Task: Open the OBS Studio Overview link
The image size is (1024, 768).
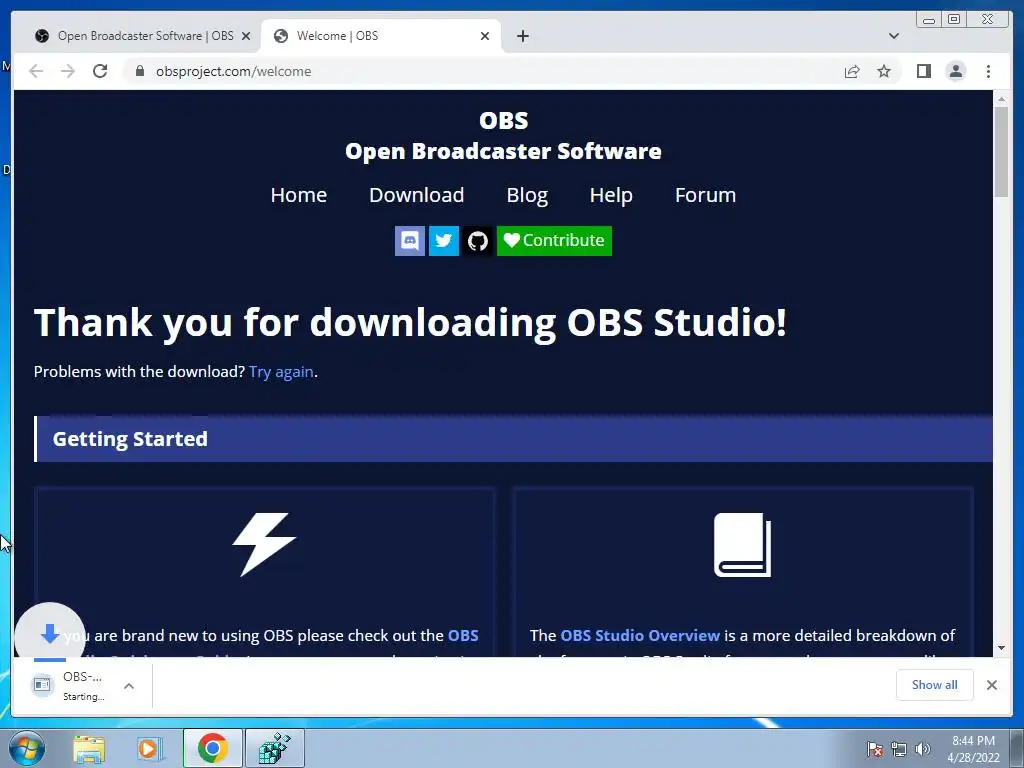Action: click(640, 635)
